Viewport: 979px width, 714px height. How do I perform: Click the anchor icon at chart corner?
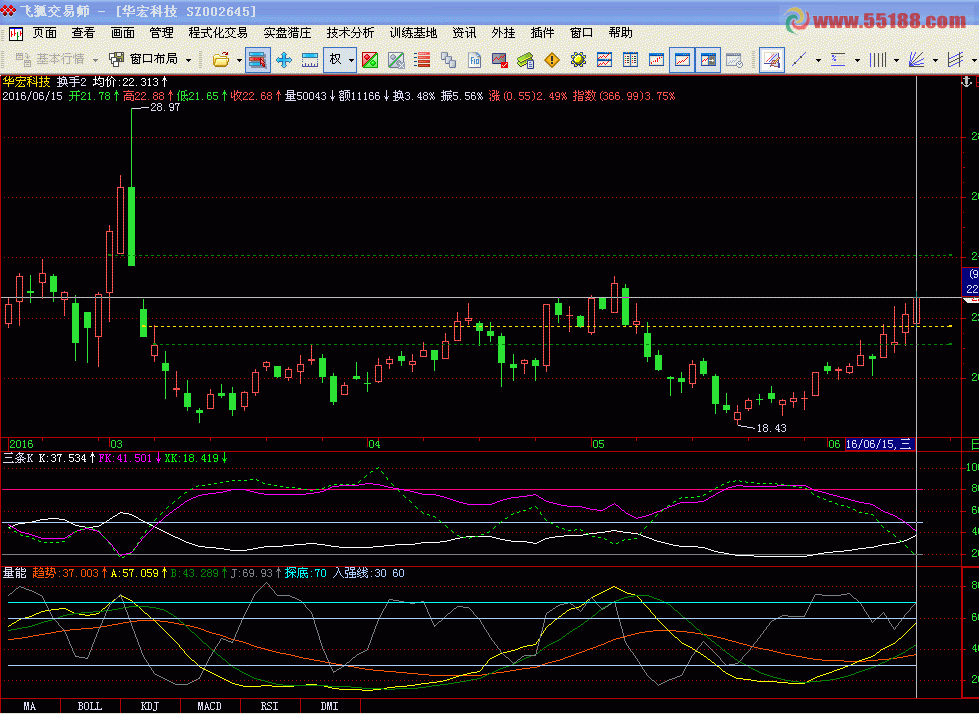pyautogui.click(x=966, y=82)
